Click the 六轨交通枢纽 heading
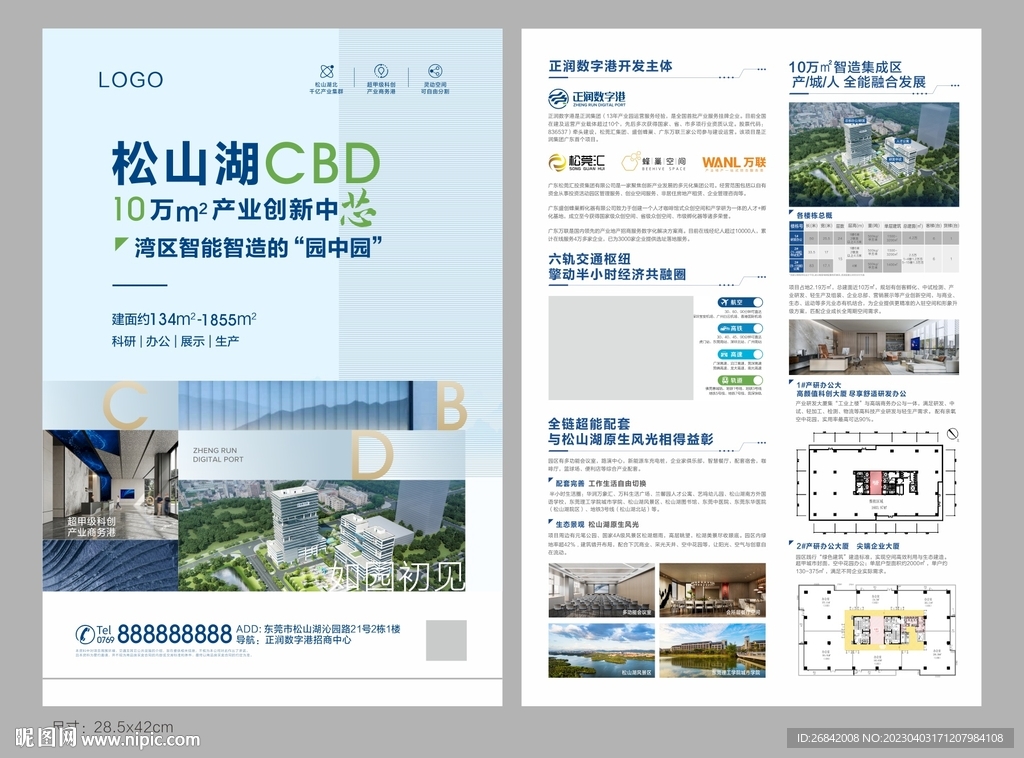 [x=589, y=259]
